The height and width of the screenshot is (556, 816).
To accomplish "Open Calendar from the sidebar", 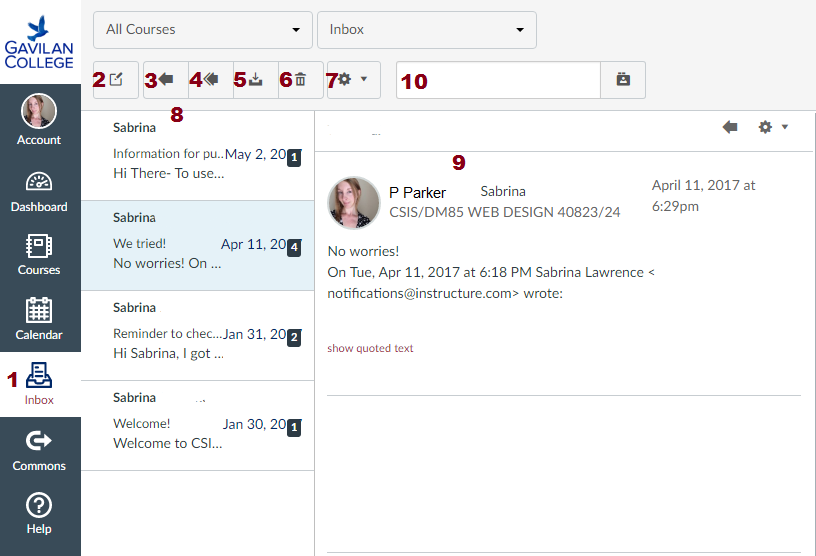I will pyautogui.click(x=39, y=319).
